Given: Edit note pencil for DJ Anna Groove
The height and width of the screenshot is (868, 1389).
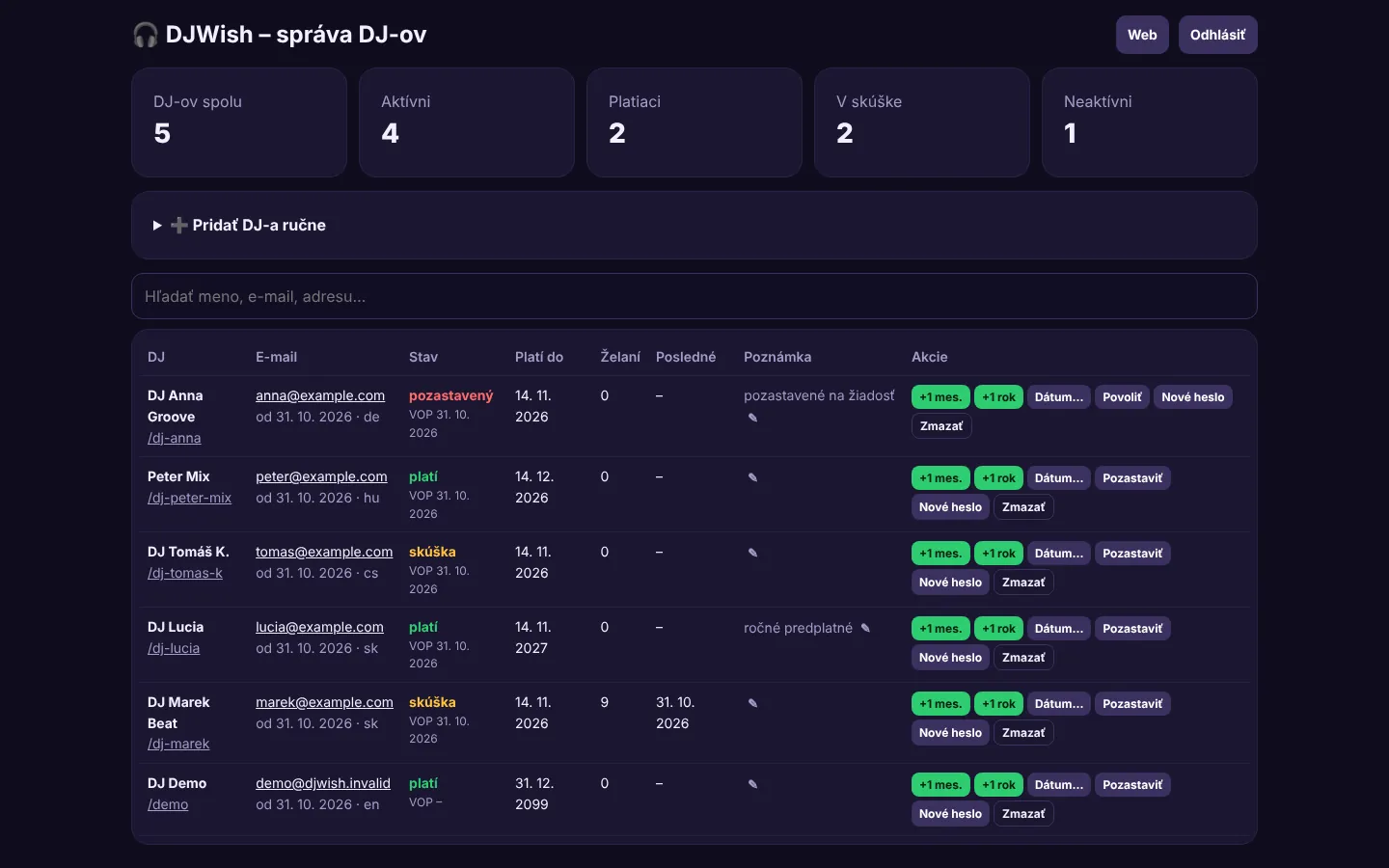Looking at the screenshot, I should click(x=752, y=418).
